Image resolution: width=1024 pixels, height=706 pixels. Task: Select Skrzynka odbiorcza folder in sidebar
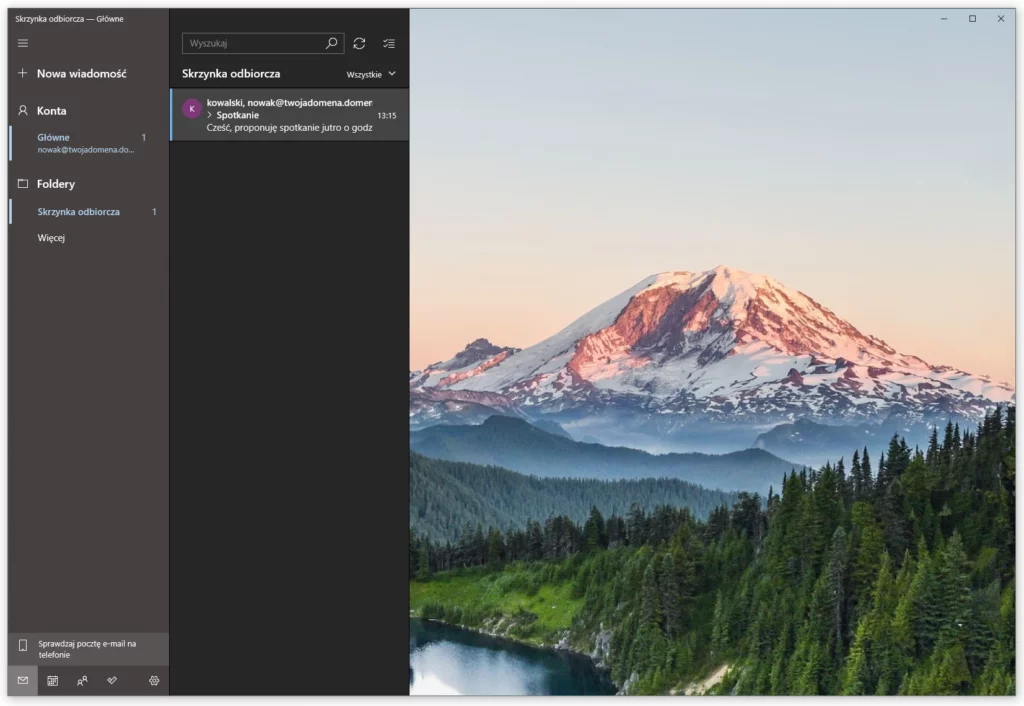pos(79,212)
